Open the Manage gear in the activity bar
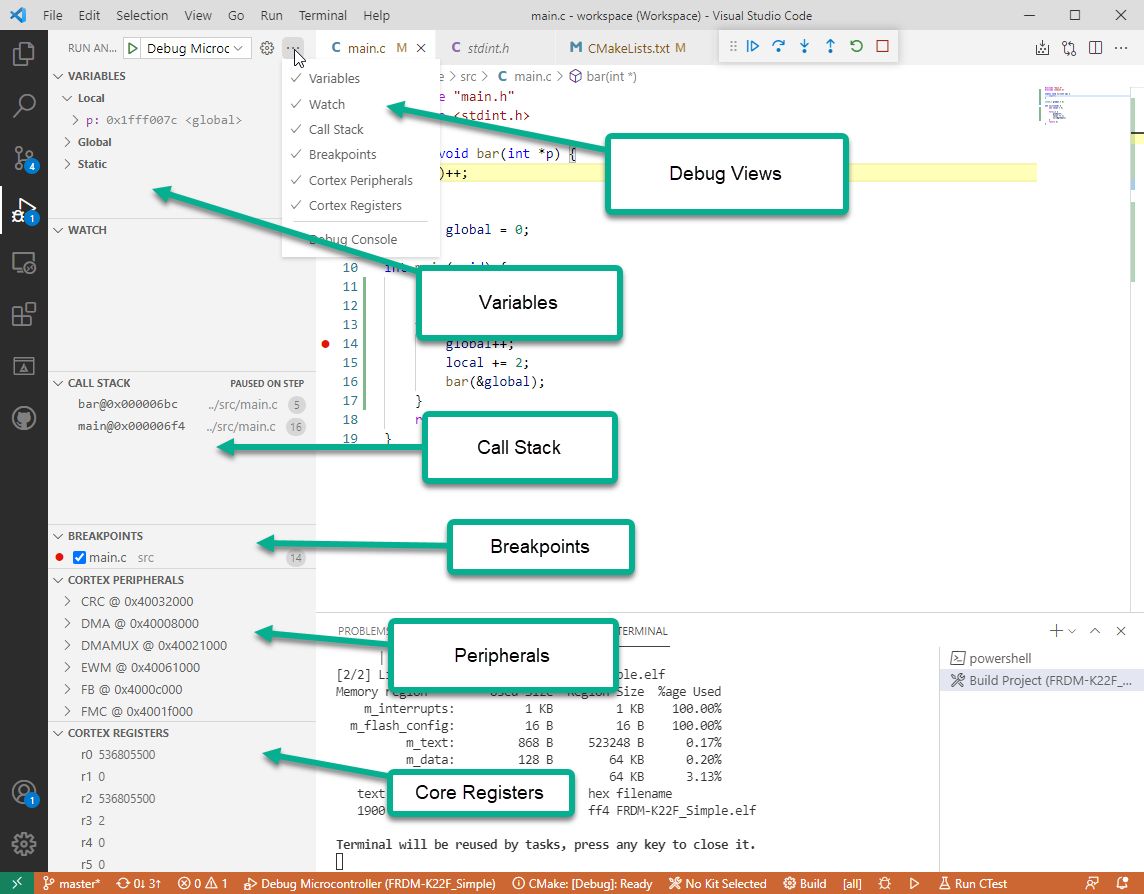The height and width of the screenshot is (894, 1144). 23,844
